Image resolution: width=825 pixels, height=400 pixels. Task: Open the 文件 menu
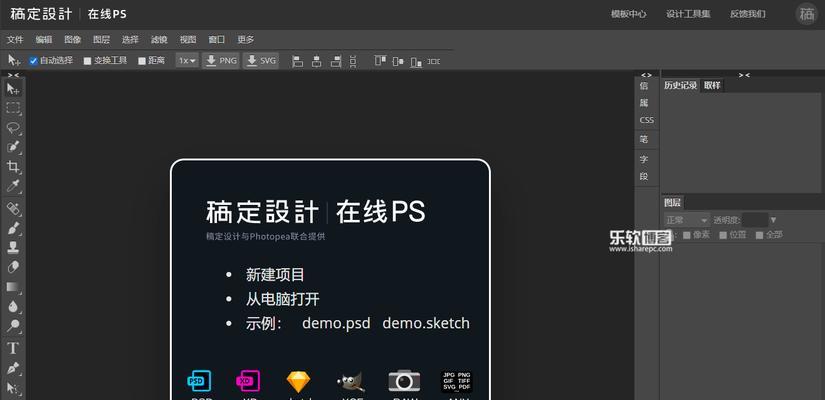(15, 39)
